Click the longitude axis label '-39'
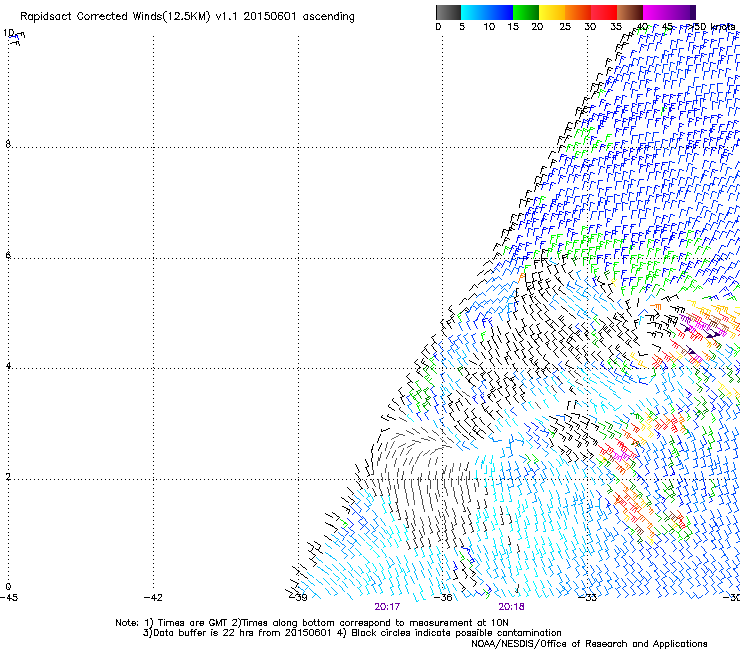 [x=298, y=598]
